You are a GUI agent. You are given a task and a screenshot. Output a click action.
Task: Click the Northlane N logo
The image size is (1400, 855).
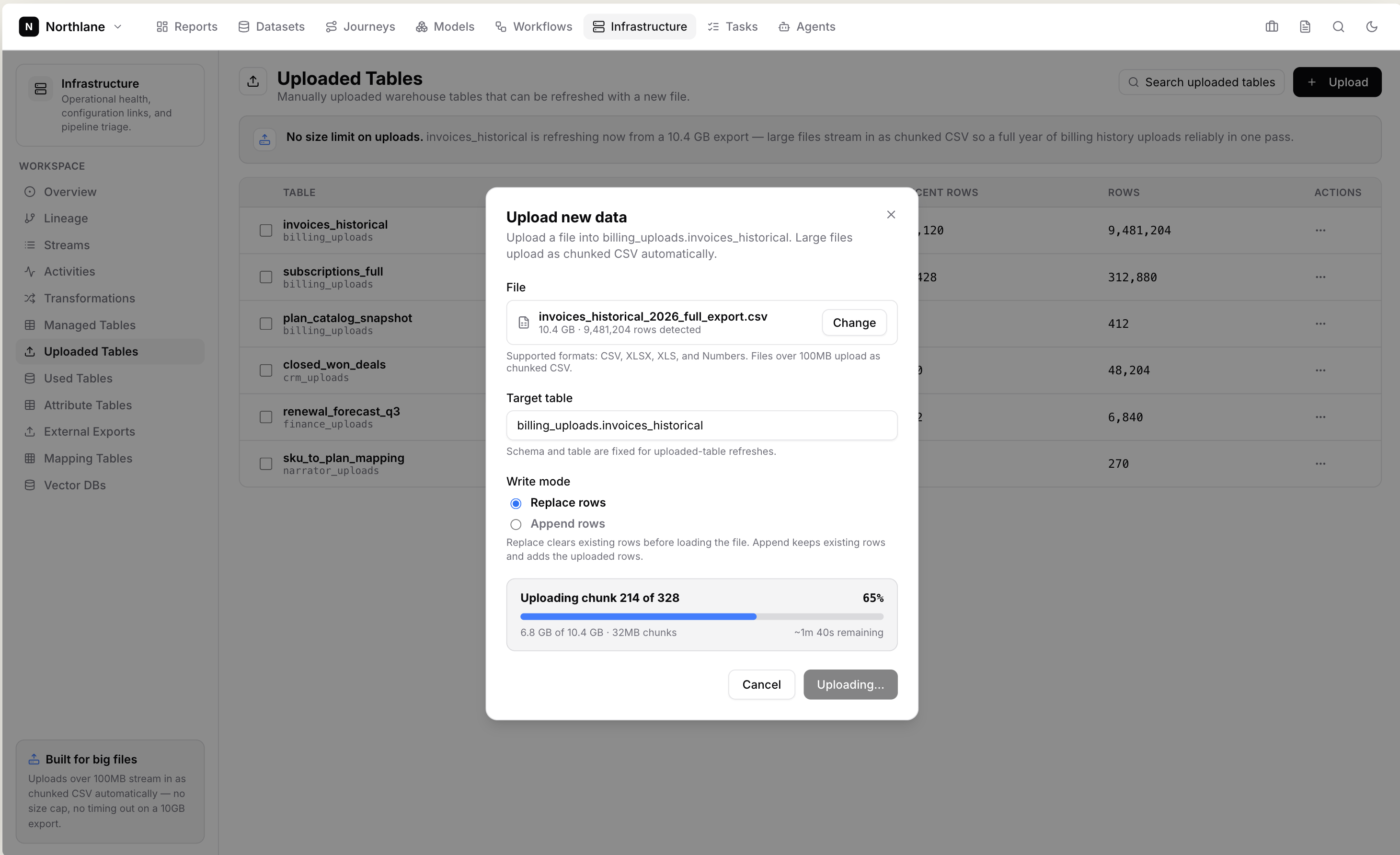tap(29, 27)
